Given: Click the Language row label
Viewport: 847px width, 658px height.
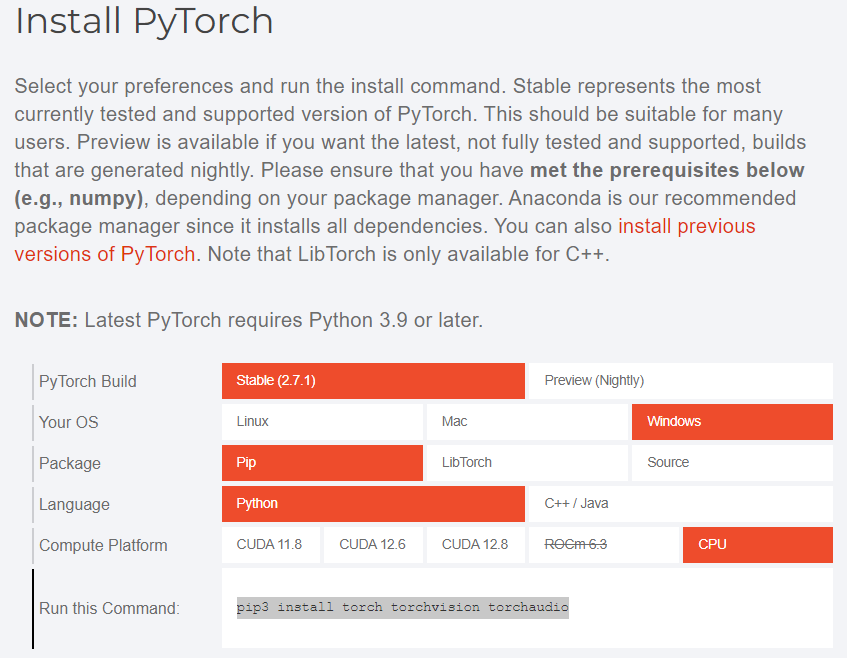Looking at the screenshot, I should (74, 505).
